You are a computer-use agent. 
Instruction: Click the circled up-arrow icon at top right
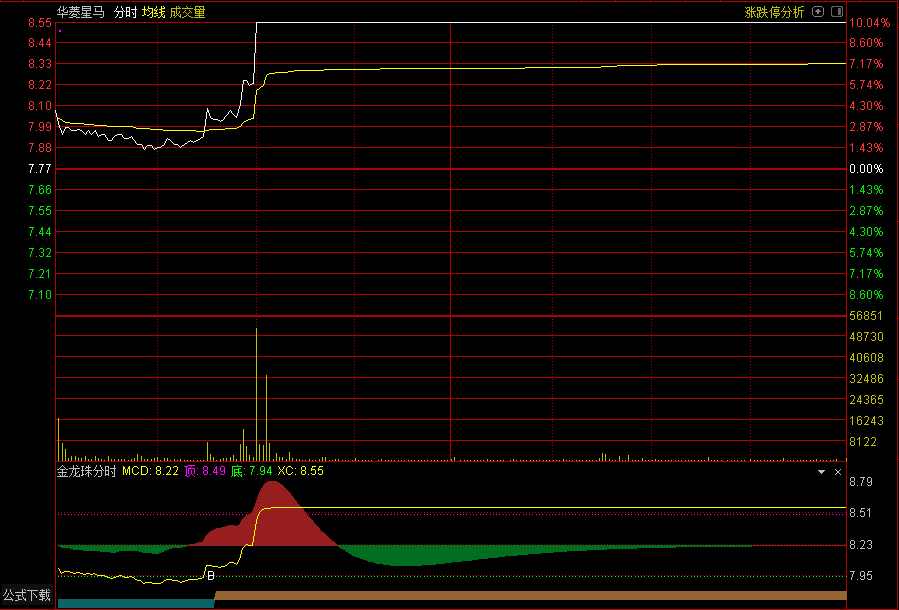coord(818,11)
